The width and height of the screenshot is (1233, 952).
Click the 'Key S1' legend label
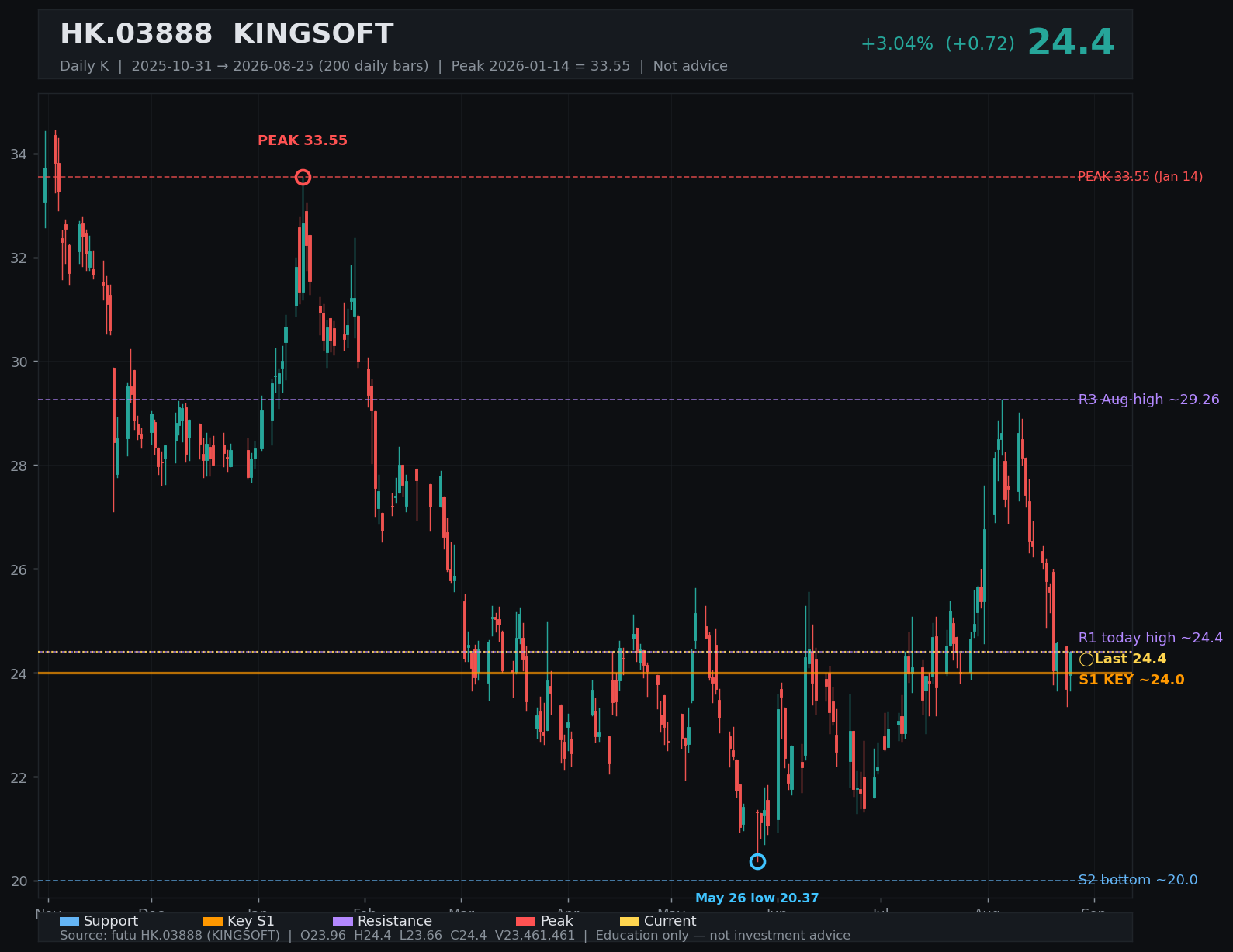click(x=251, y=921)
